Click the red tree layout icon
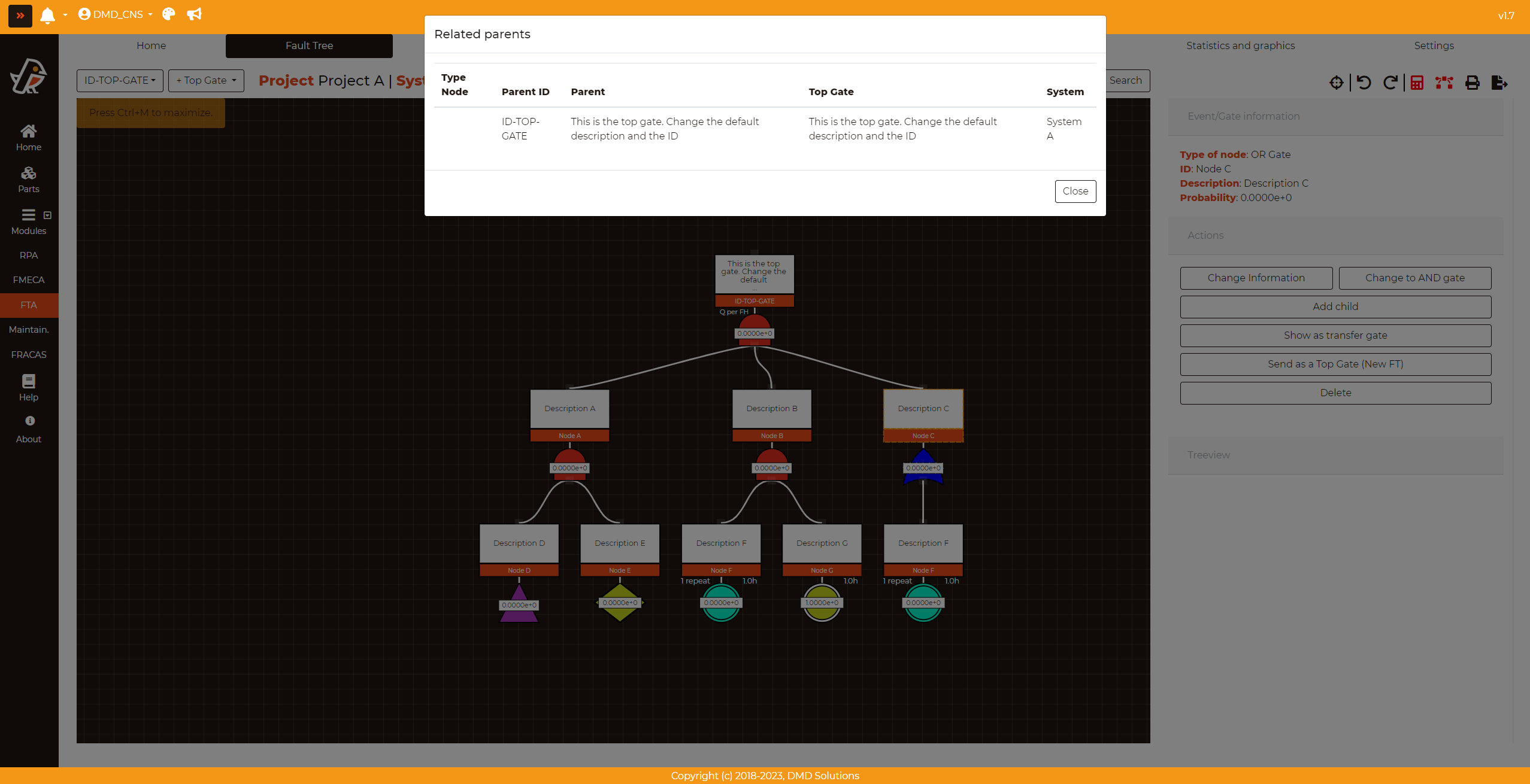Screen dimensions: 1530x784 click(x=1444, y=83)
